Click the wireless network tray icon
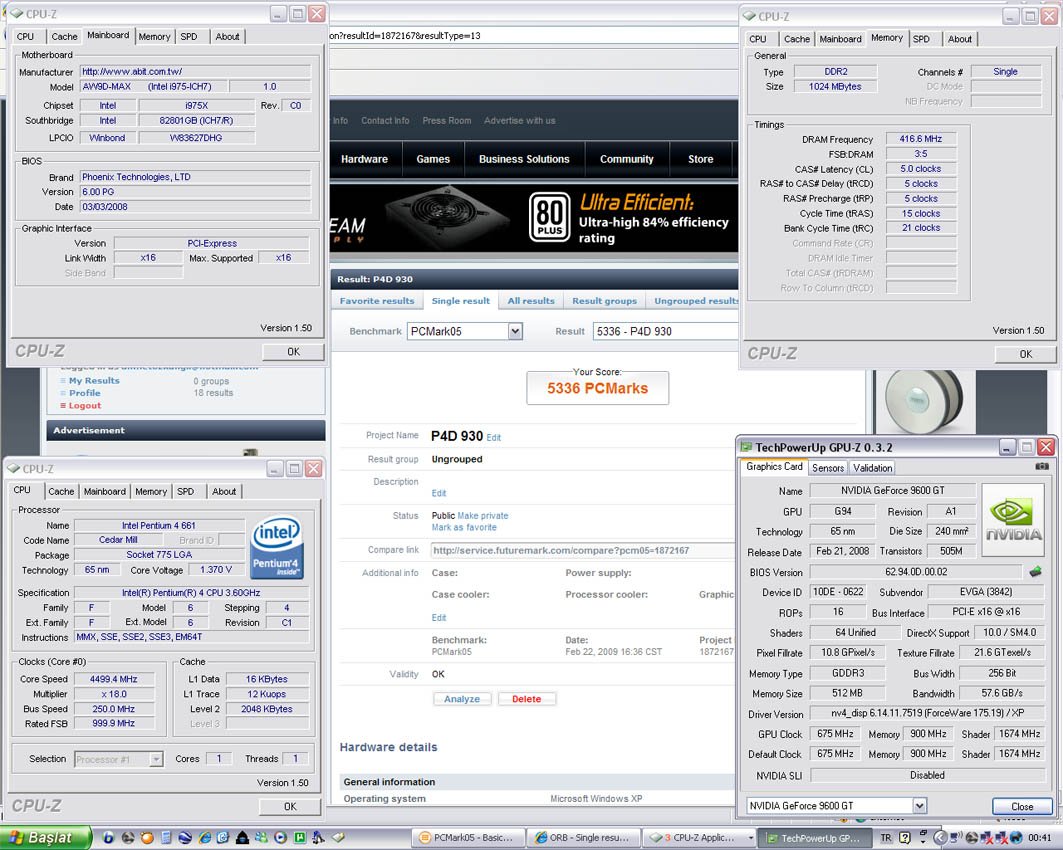The width and height of the screenshot is (1063, 850). (x=956, y=838)
